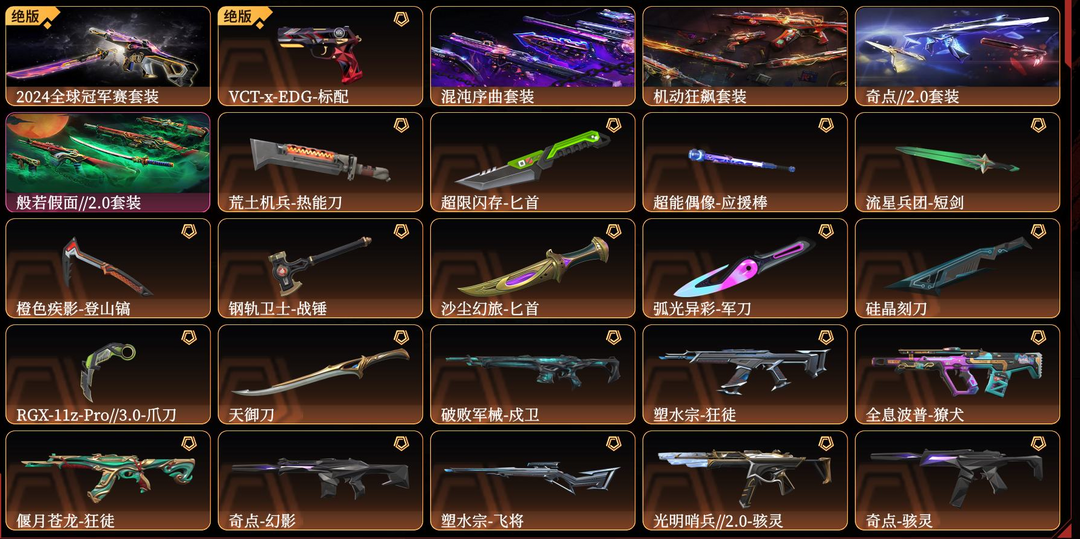Click the badge icon on 橙色疾影-登山镐 card
Screen dimensions: 1080x539
[189, 231]
